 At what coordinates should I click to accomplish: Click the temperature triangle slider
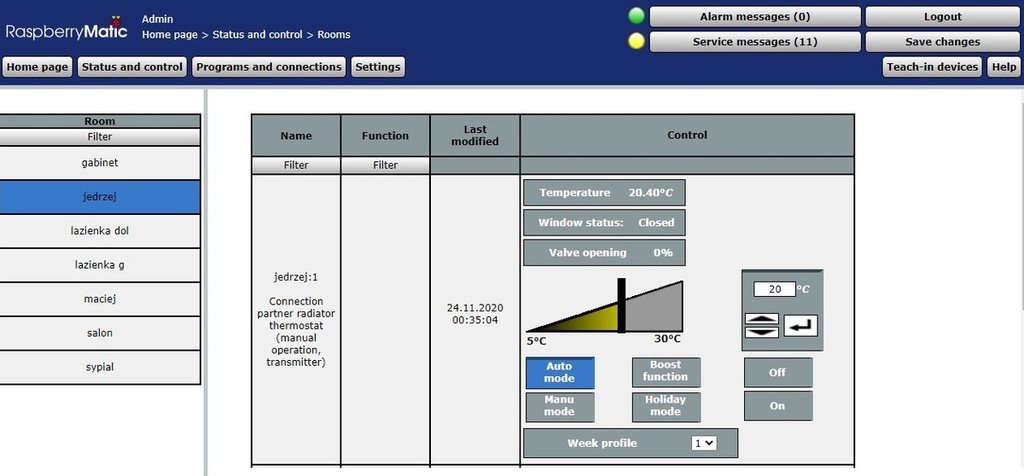[x=604, y=307]
